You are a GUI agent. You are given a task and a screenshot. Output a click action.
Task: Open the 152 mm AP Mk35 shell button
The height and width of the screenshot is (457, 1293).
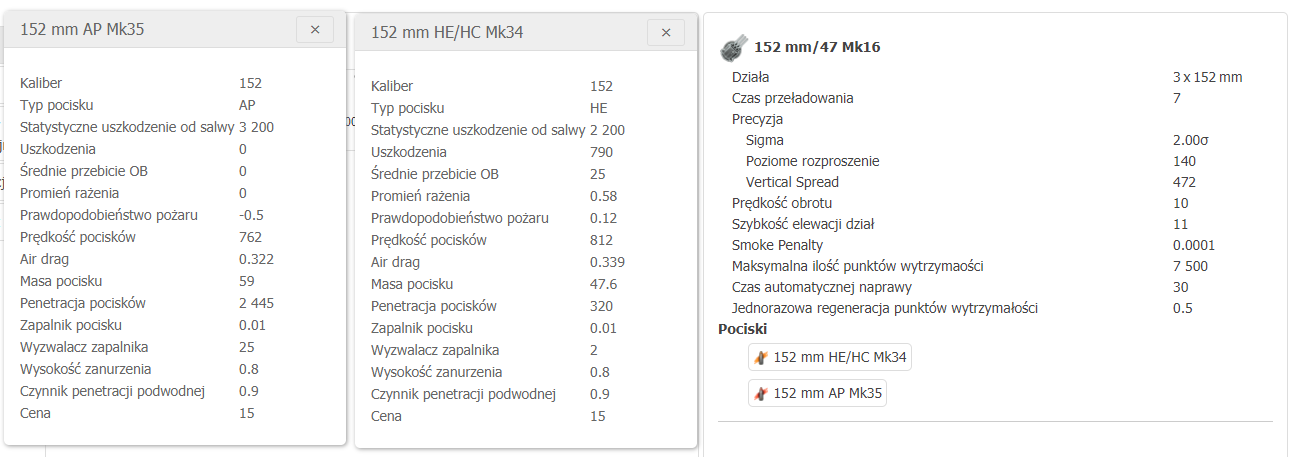point(817,393)
